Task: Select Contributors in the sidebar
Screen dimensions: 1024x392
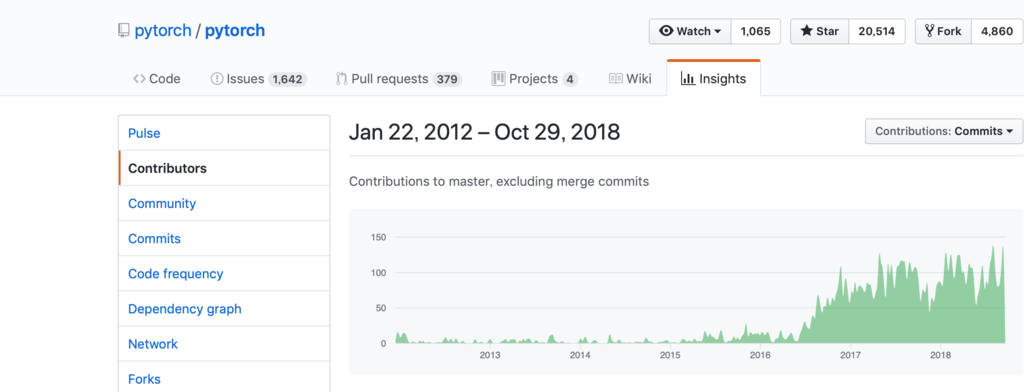Action: [x=224, y=168]
